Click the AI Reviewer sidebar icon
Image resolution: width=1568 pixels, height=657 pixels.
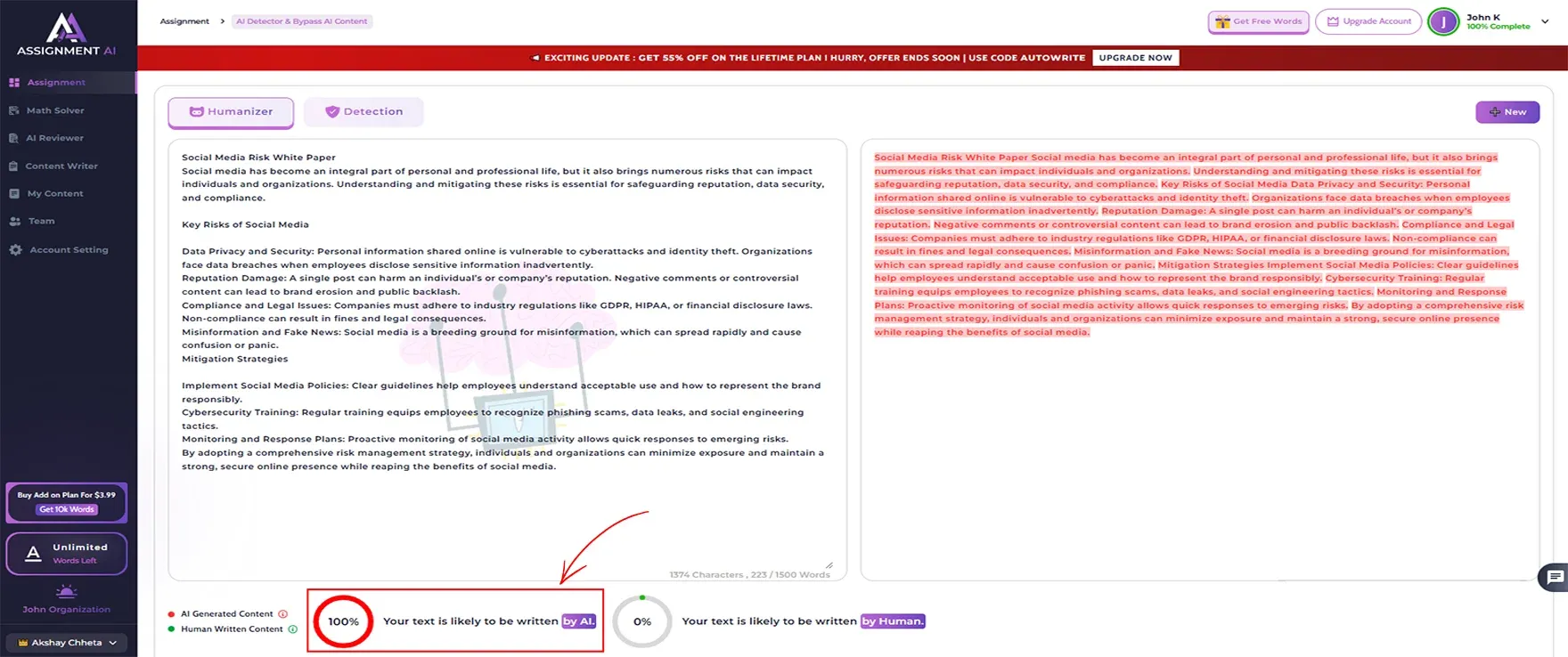coord(13,138)
